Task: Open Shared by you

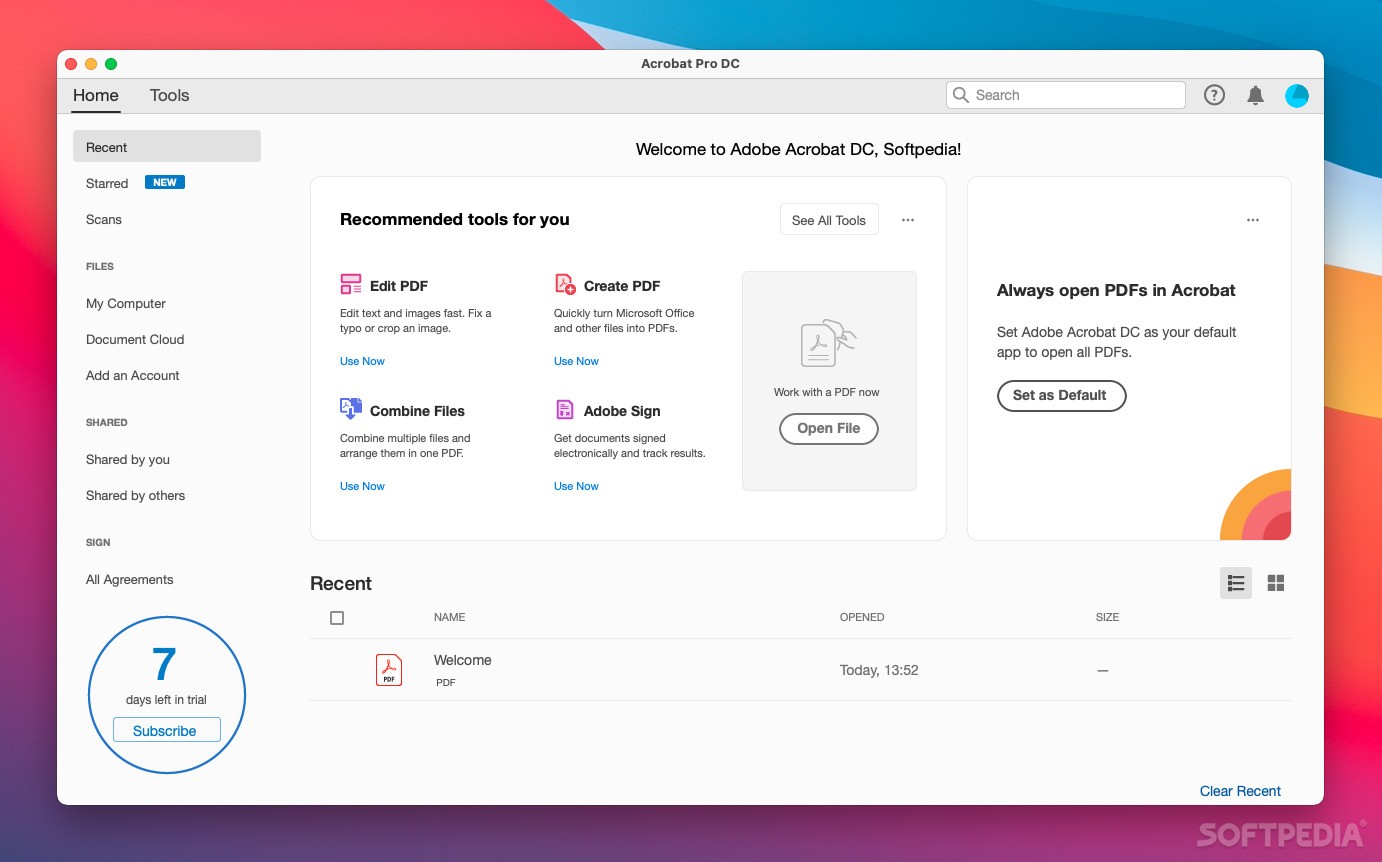Action: [x=128, y=459]
